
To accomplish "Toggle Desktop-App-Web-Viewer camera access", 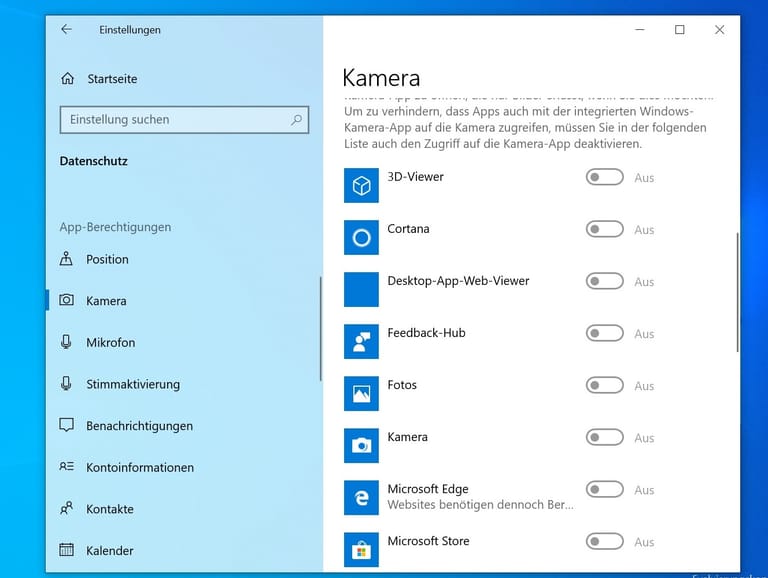I will 604,281.
